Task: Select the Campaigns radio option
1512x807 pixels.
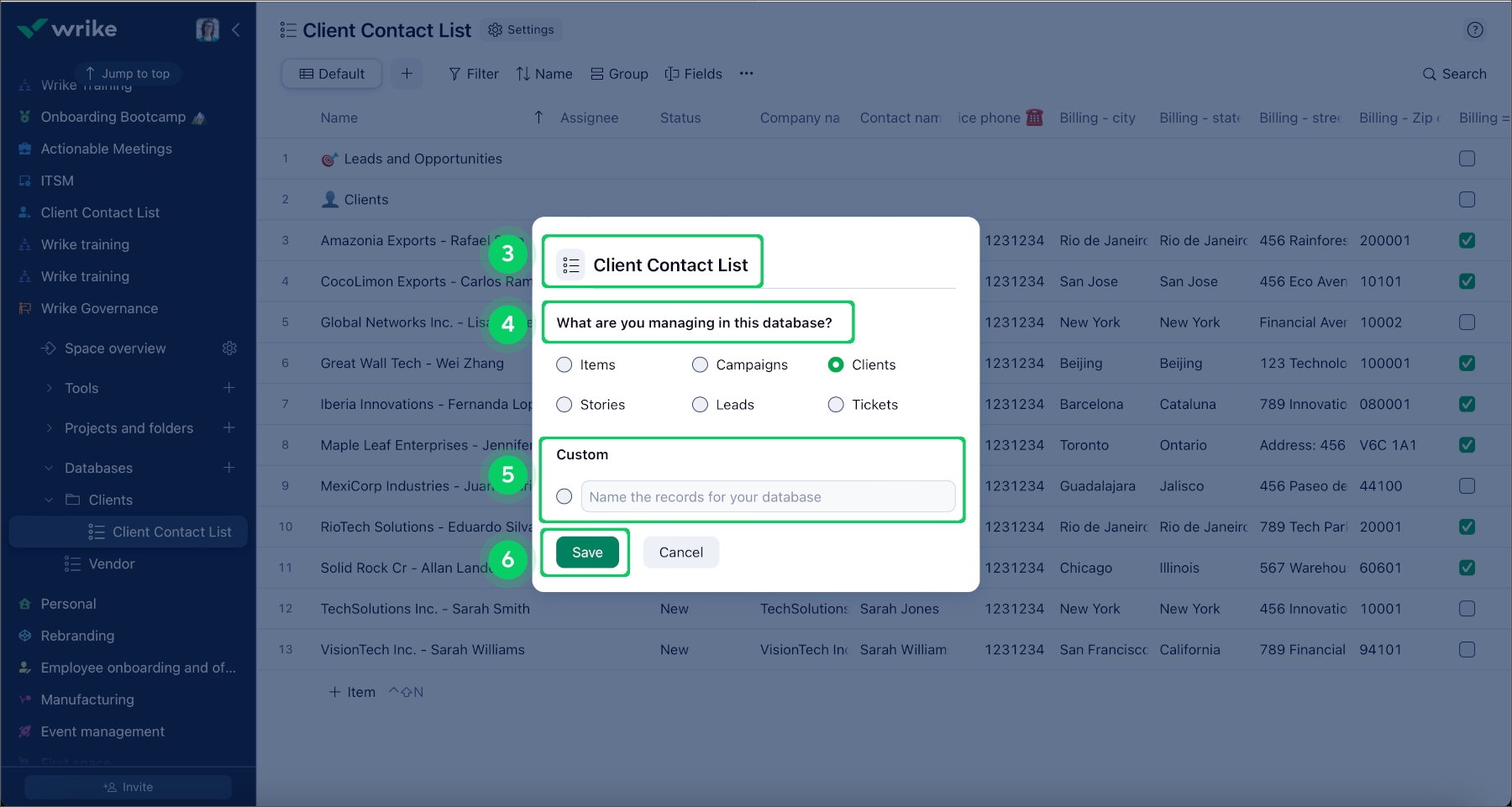Action: 700,364
